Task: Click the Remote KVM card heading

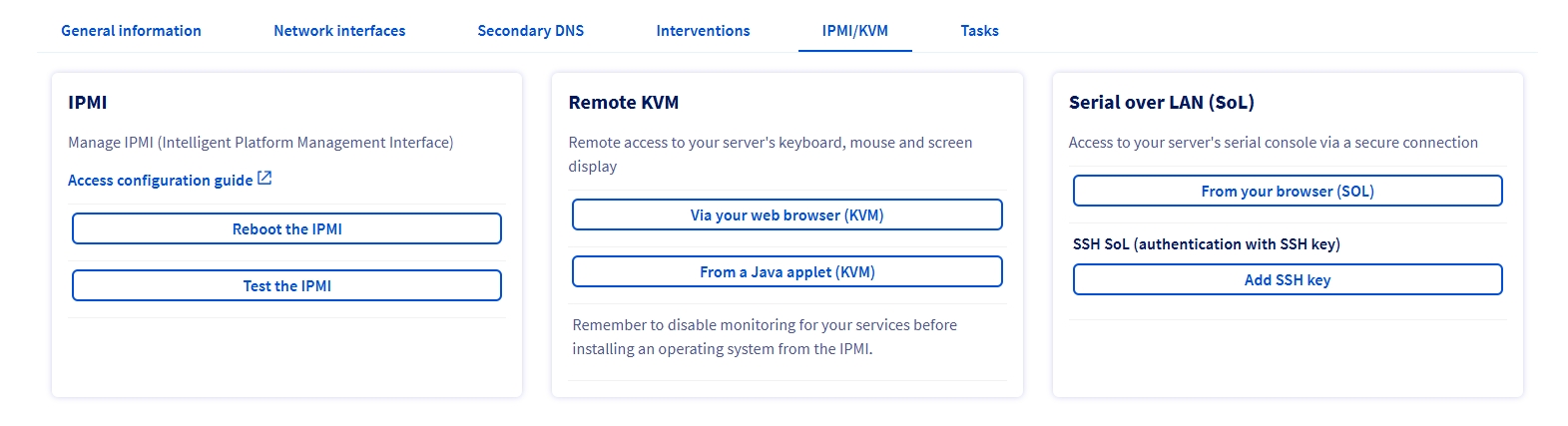Action: [624, 103]
